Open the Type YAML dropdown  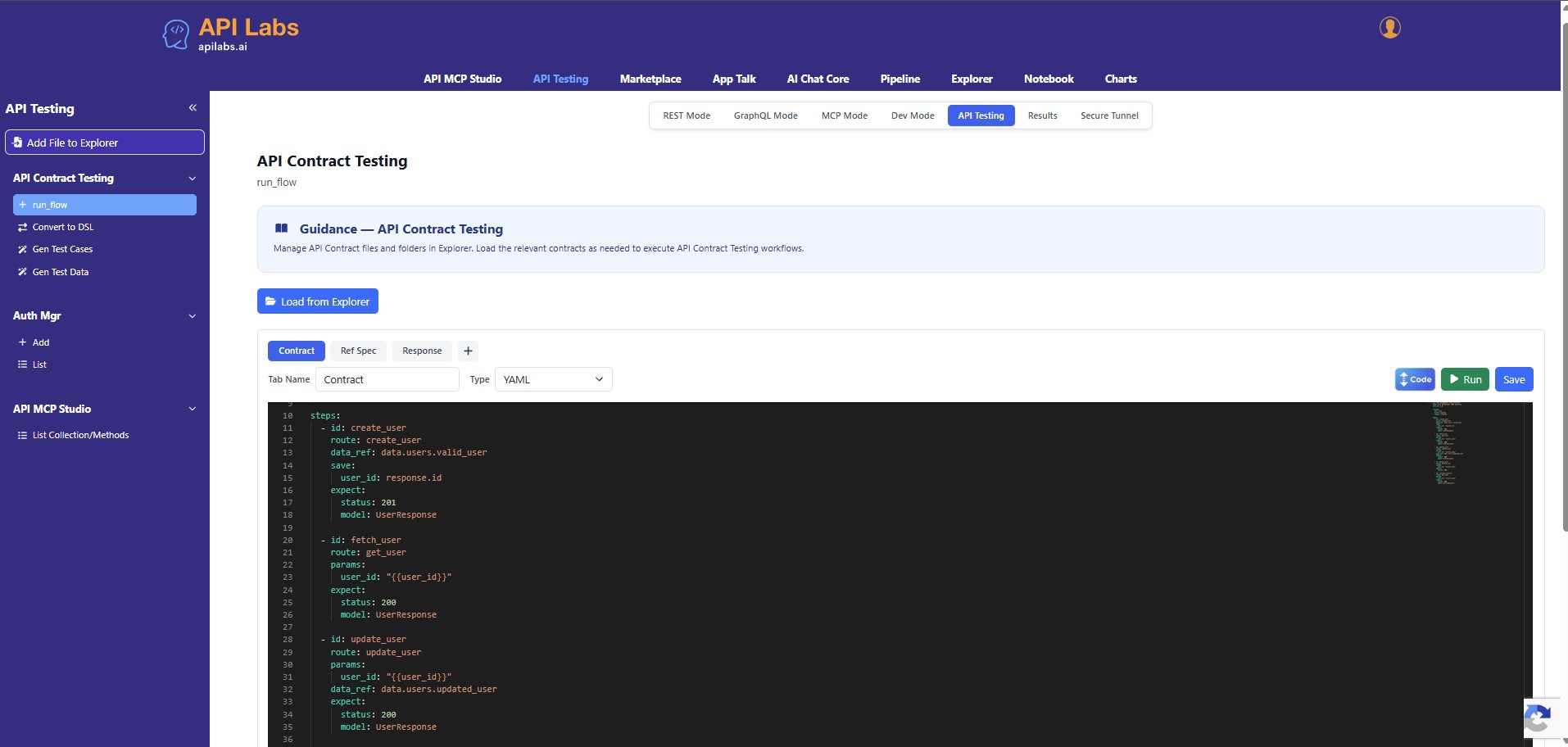554,379
